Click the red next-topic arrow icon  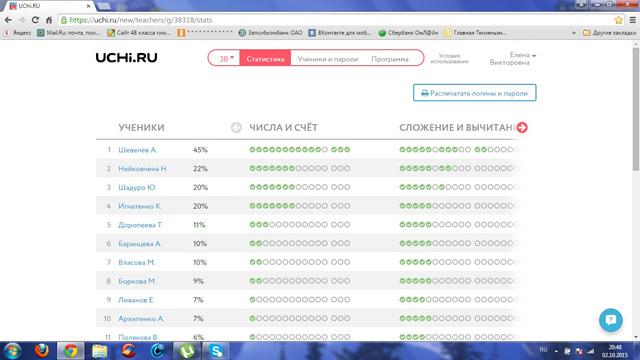click(x=522, y=127)
